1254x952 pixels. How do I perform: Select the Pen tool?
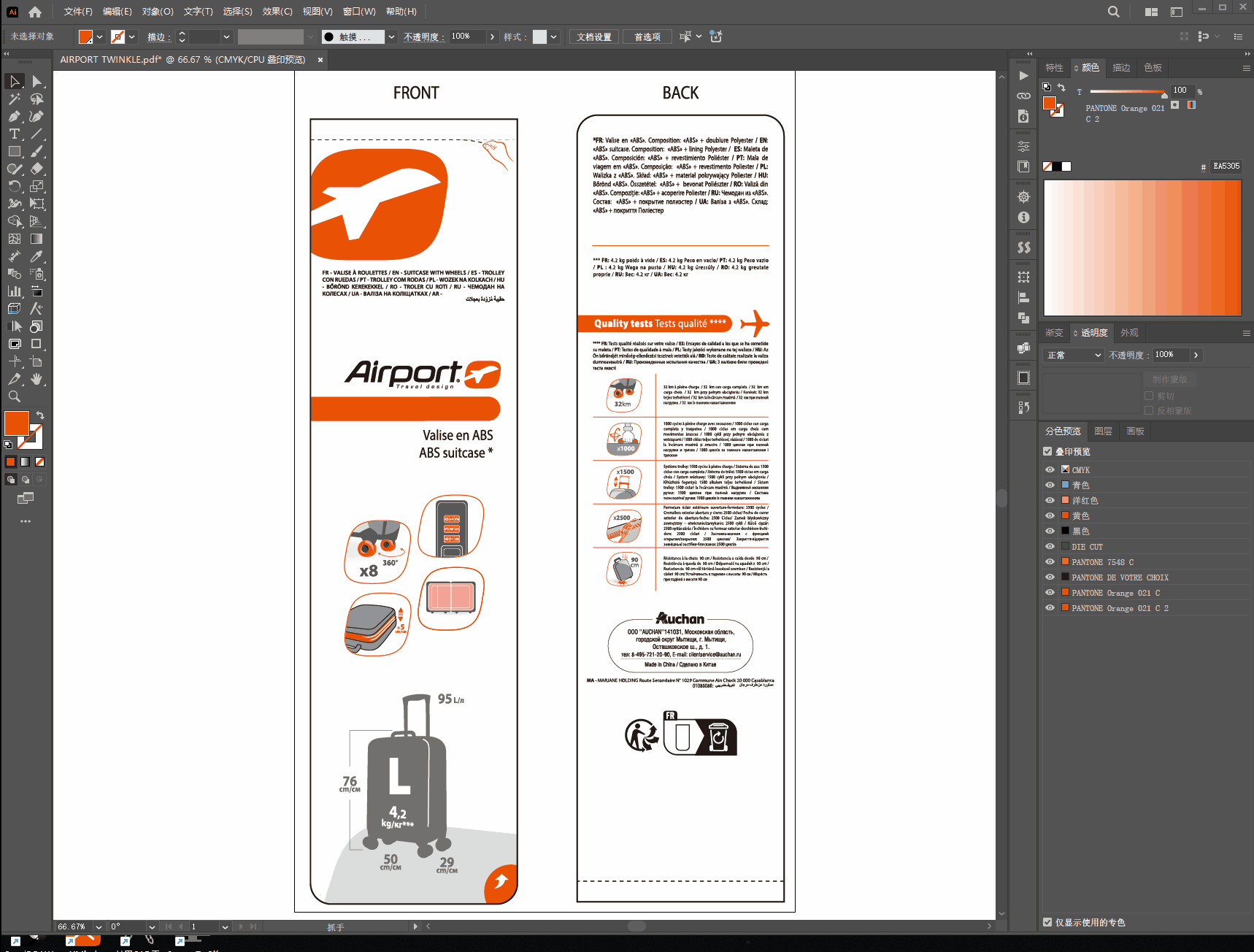15,116
